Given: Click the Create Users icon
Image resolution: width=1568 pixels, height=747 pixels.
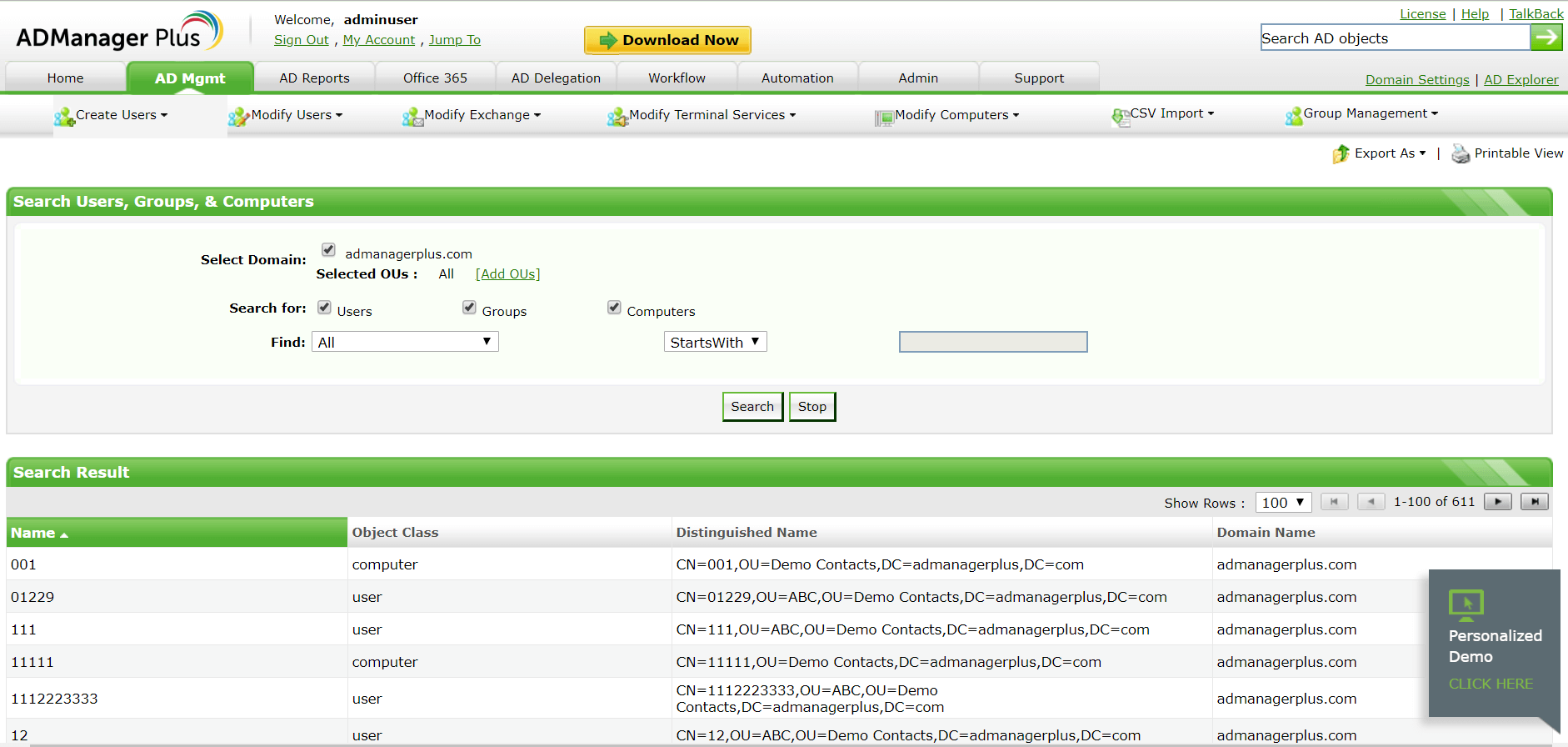Looking at the screenshot, I should click(64, 117).
